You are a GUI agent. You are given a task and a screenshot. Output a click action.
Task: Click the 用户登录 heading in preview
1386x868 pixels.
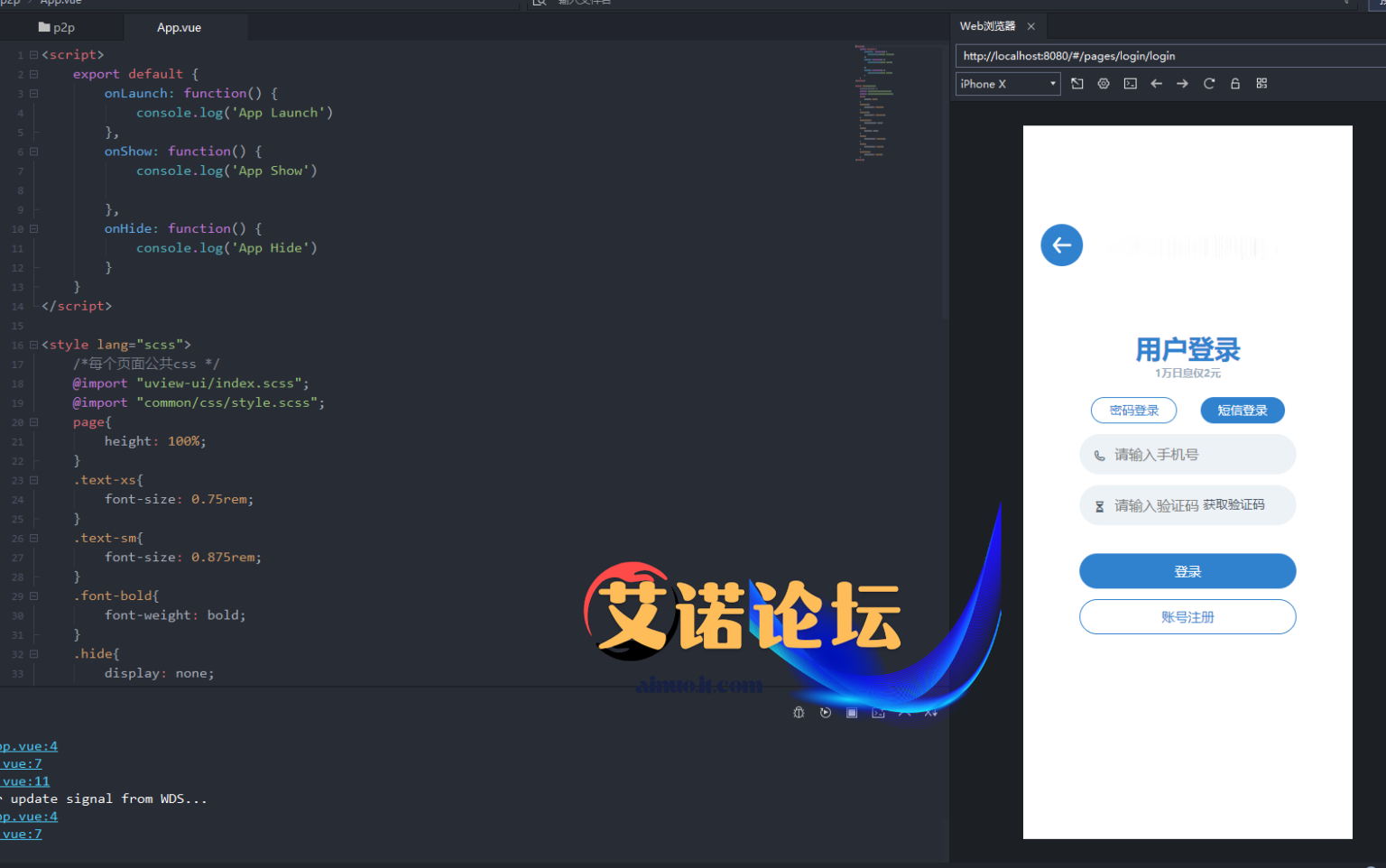point(1187,349)
